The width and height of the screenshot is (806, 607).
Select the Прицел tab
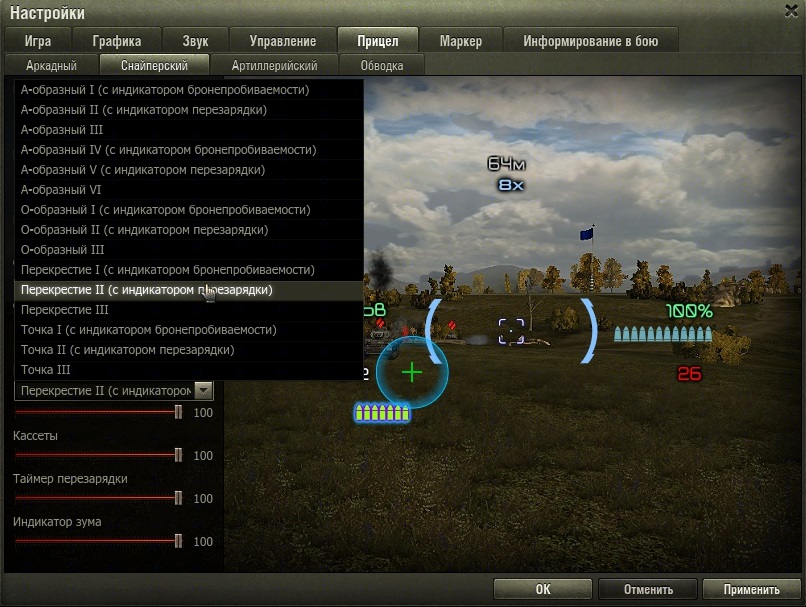(x=378, y=41)
